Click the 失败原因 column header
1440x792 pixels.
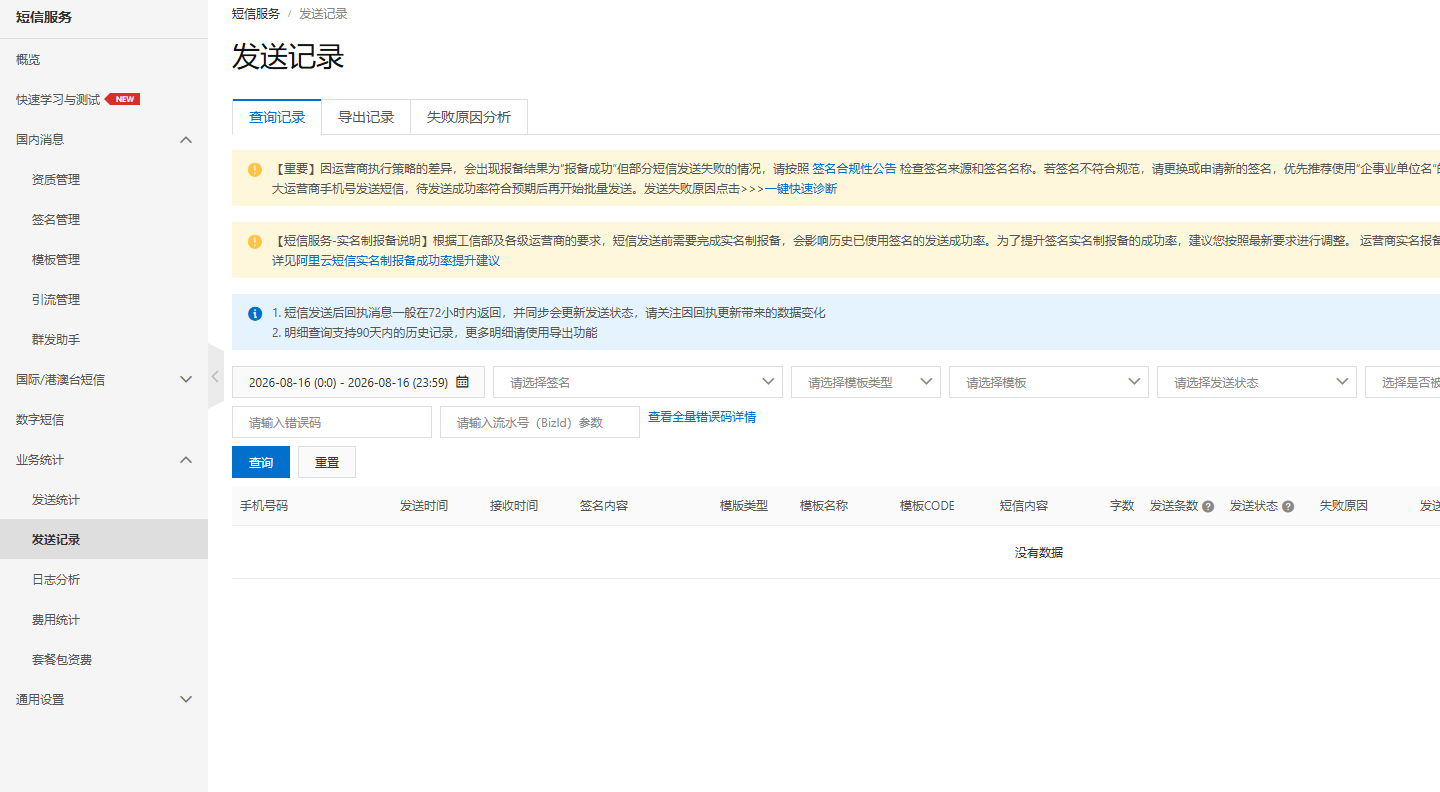pyautogui.click(x=1344, y=506)
